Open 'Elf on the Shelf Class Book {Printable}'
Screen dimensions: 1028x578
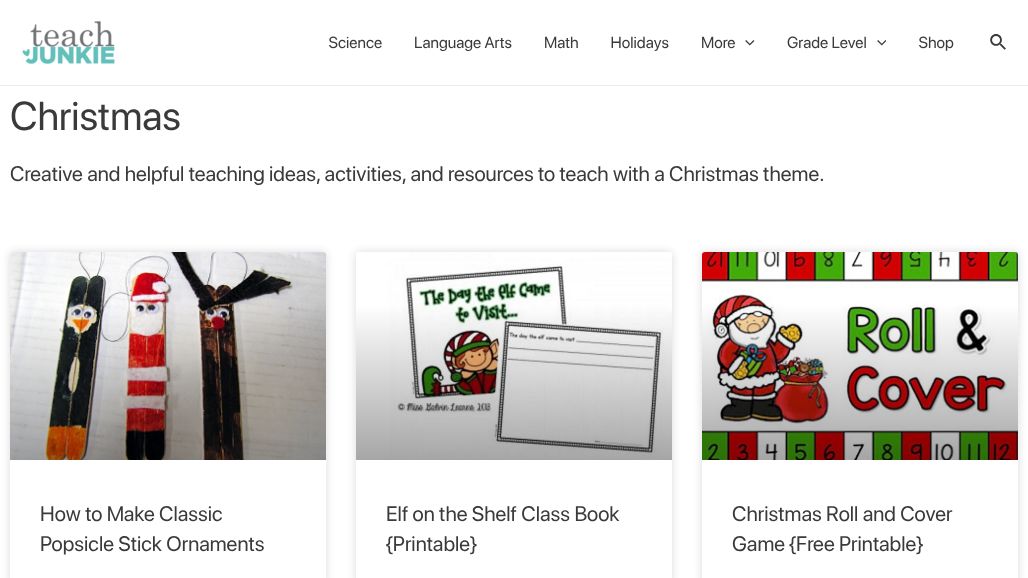[x=502, y=529]
